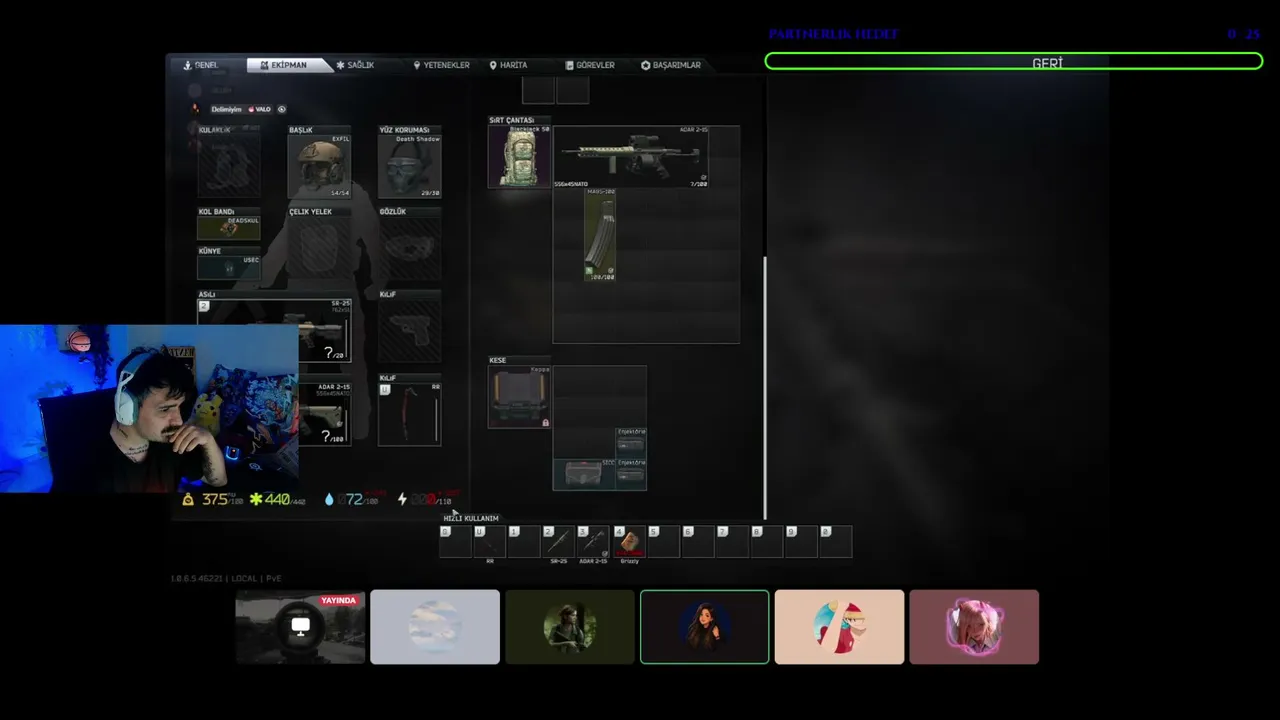Screen dimensions: 1280x720
Task: Click the empty pistol Kılıf holster slot
Action: coord(410,330)
